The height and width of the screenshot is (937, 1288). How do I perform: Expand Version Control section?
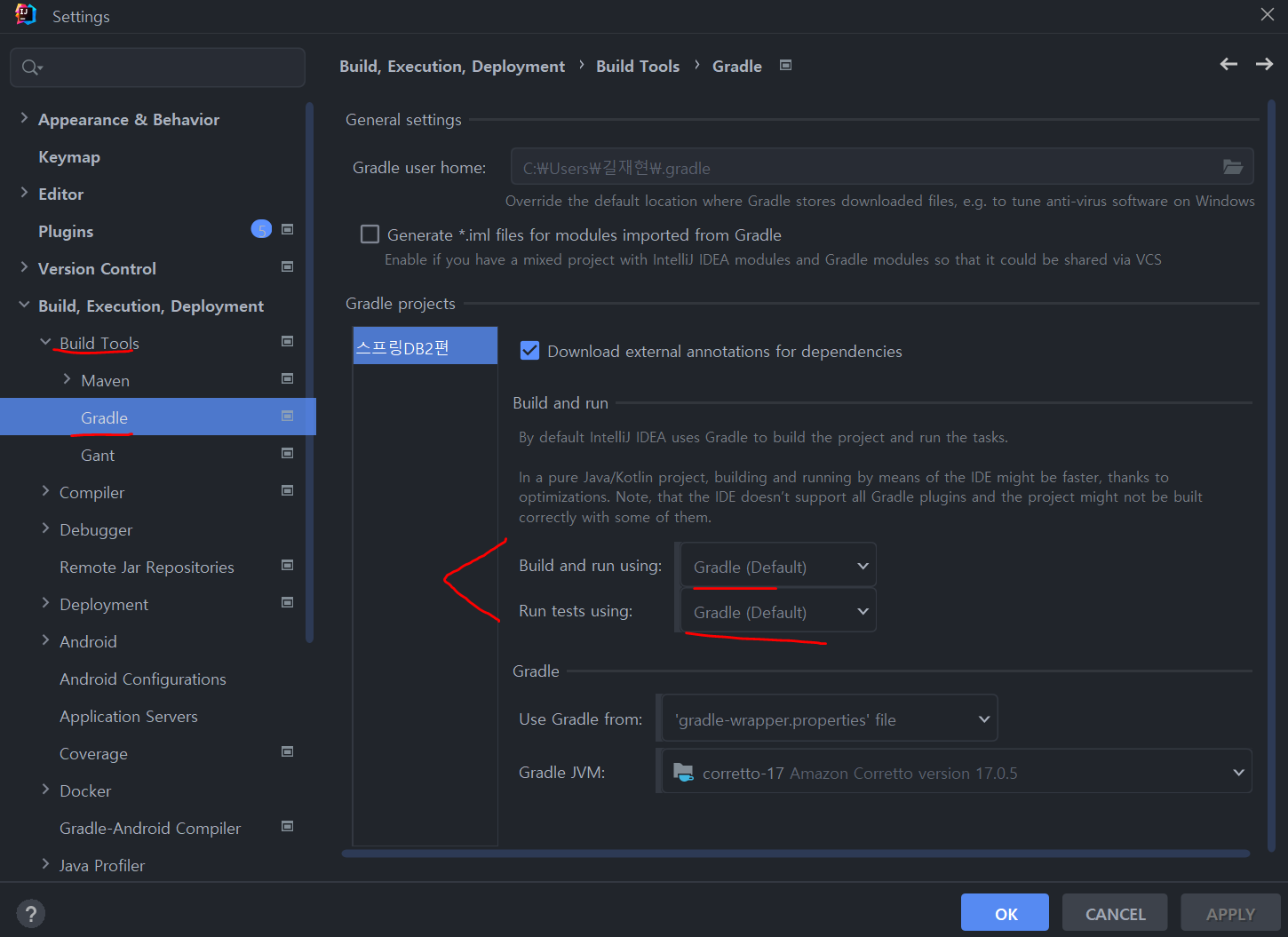pyautogui.click(x=24, y=267)
